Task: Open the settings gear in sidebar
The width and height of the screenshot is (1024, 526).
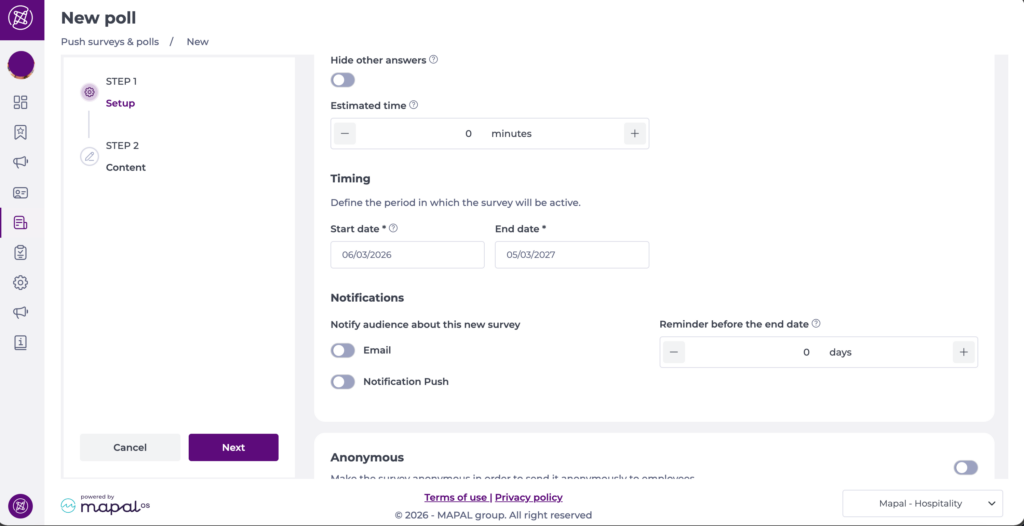Action: point(21,282)
